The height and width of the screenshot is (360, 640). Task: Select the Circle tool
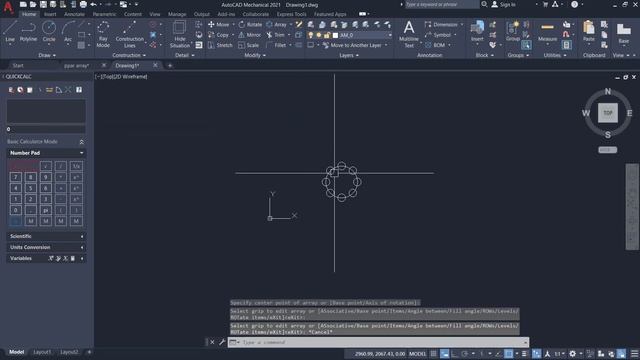point(49,31)
